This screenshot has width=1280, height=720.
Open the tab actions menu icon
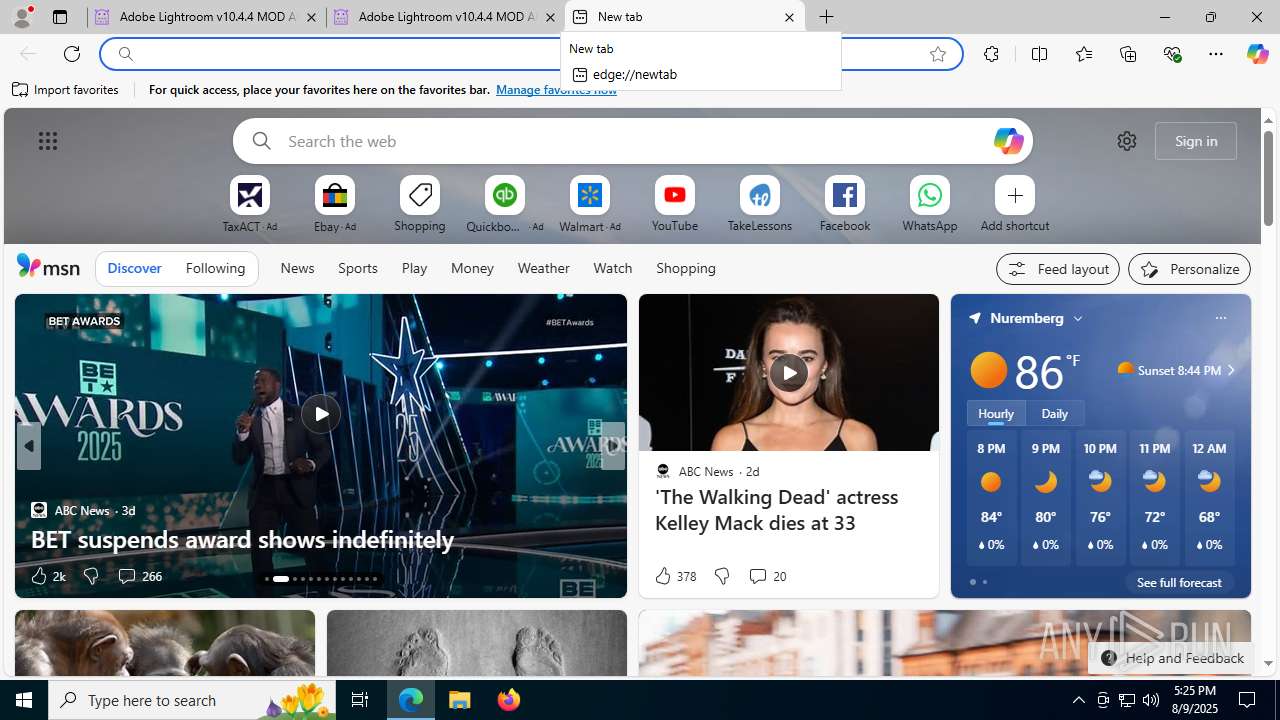click(x=60, y=17)
